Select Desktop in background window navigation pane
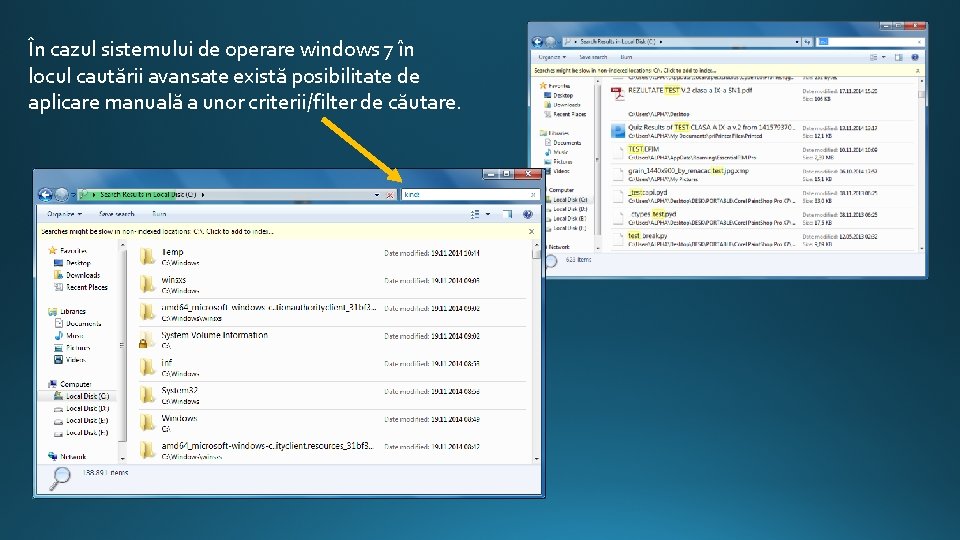960x540 pixels. point(563,96)
